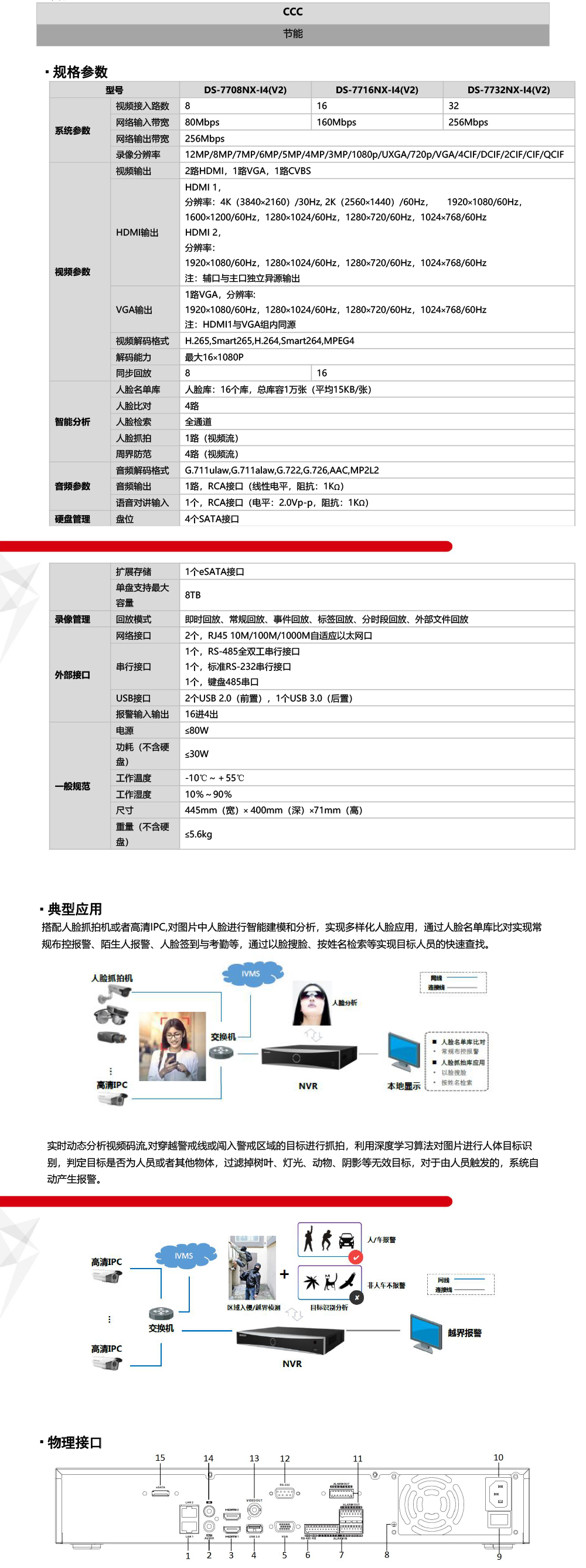The image size is (586, 1568).
Task: Click the dome camera under 人脸抓拍机
Action: tap(111, 1015)
